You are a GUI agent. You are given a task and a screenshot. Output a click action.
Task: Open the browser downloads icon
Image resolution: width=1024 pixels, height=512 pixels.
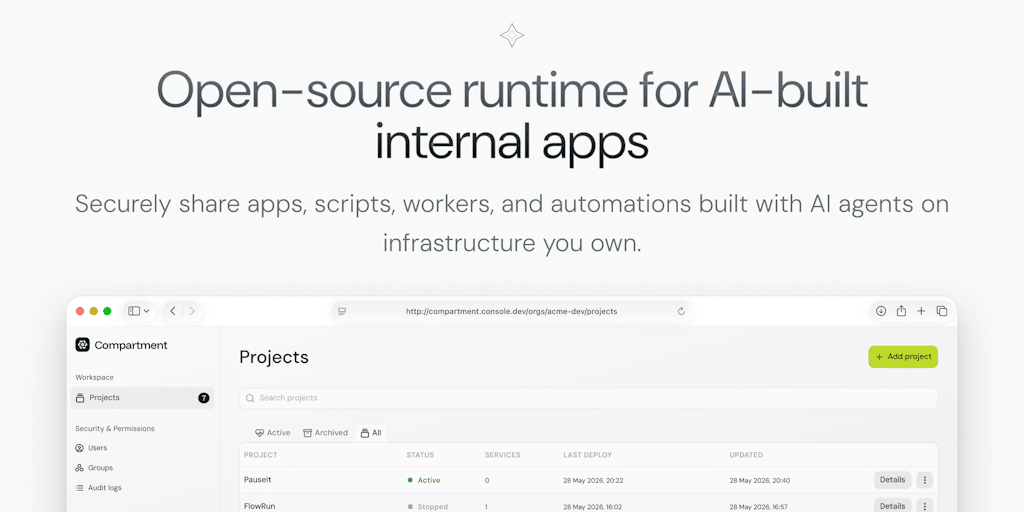point(881,312)
